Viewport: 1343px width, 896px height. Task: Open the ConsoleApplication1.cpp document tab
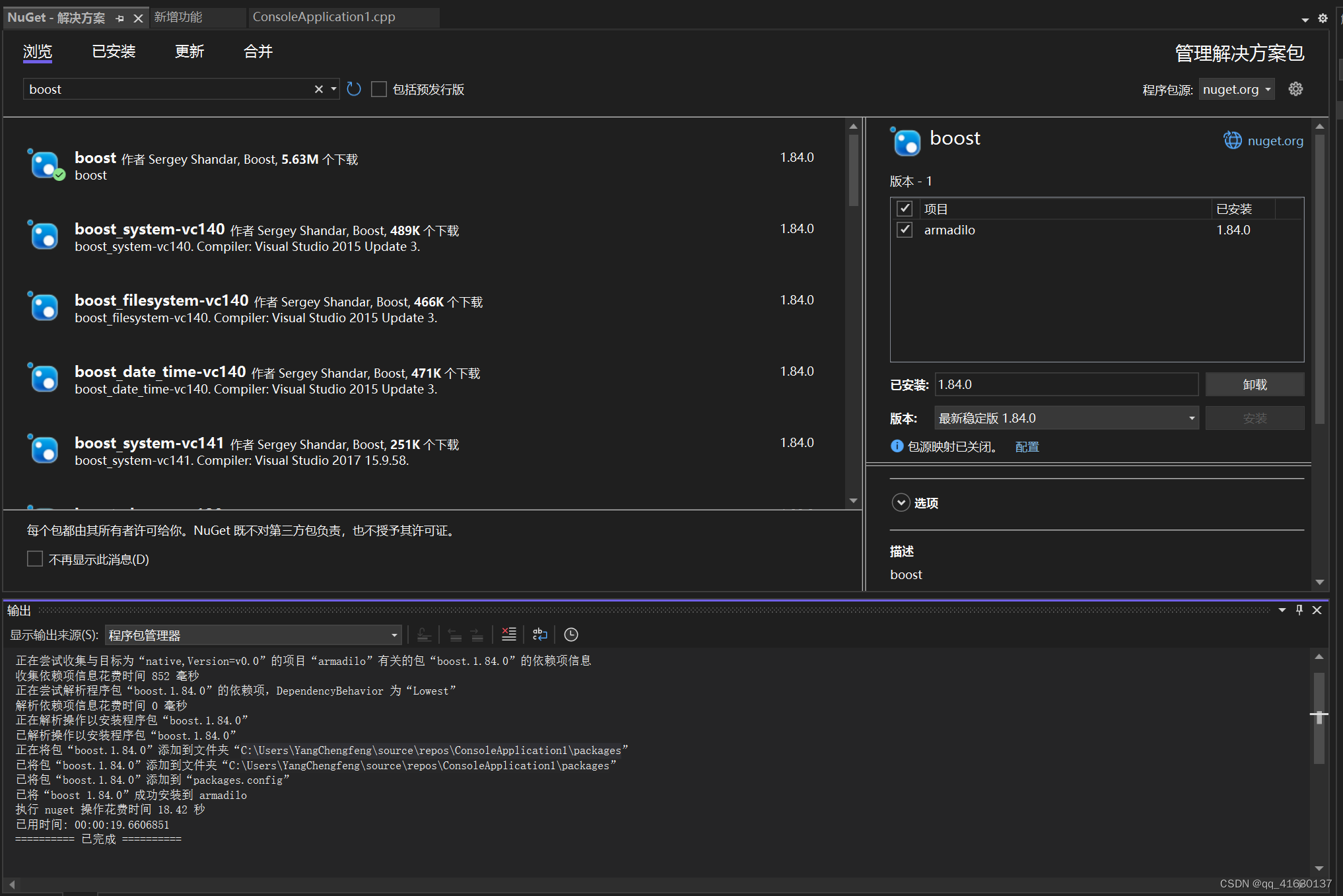[x=324, y=17]
